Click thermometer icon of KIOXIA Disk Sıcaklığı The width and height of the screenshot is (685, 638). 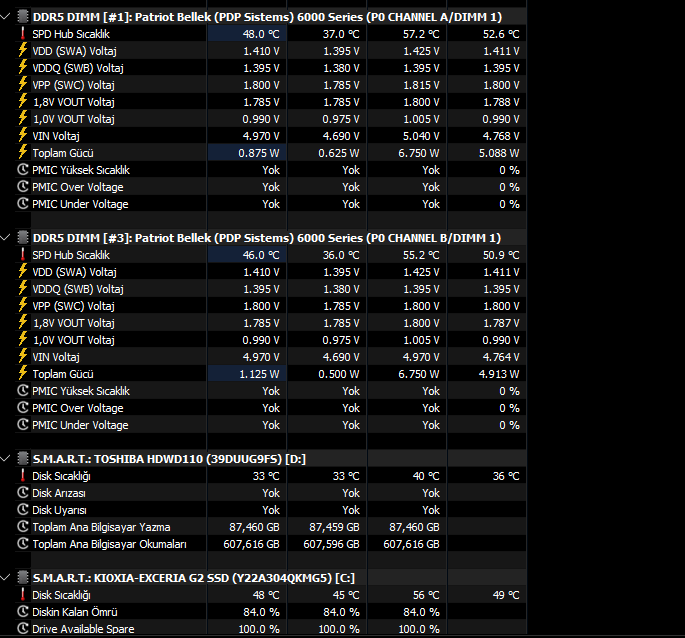pos(23,595)
